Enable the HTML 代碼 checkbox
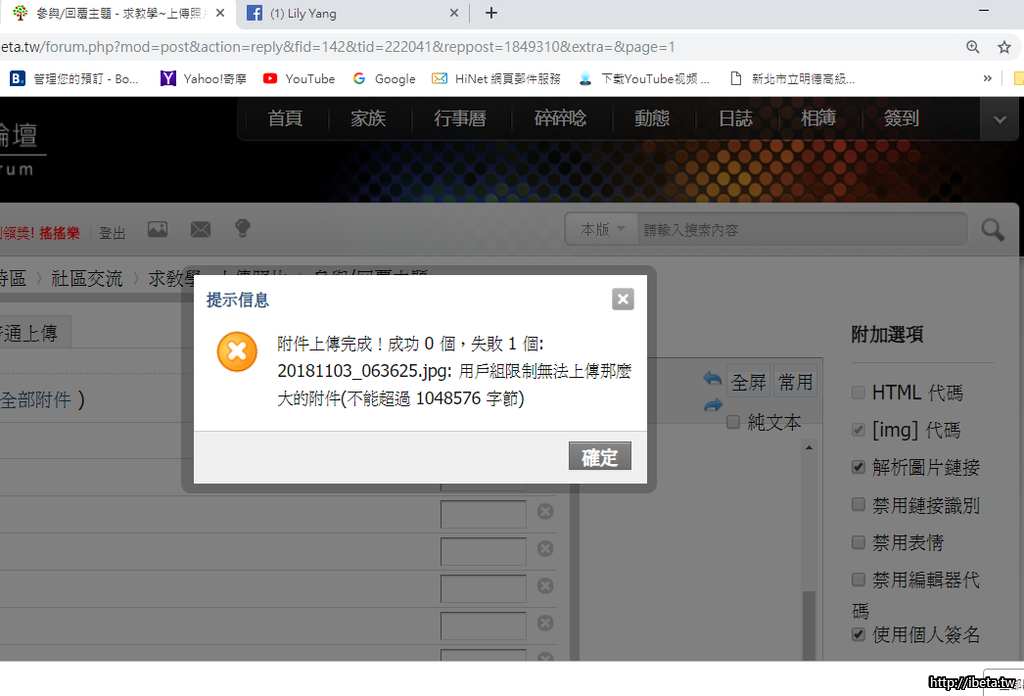Screen dimensions: 1024x696 (858, 393)
